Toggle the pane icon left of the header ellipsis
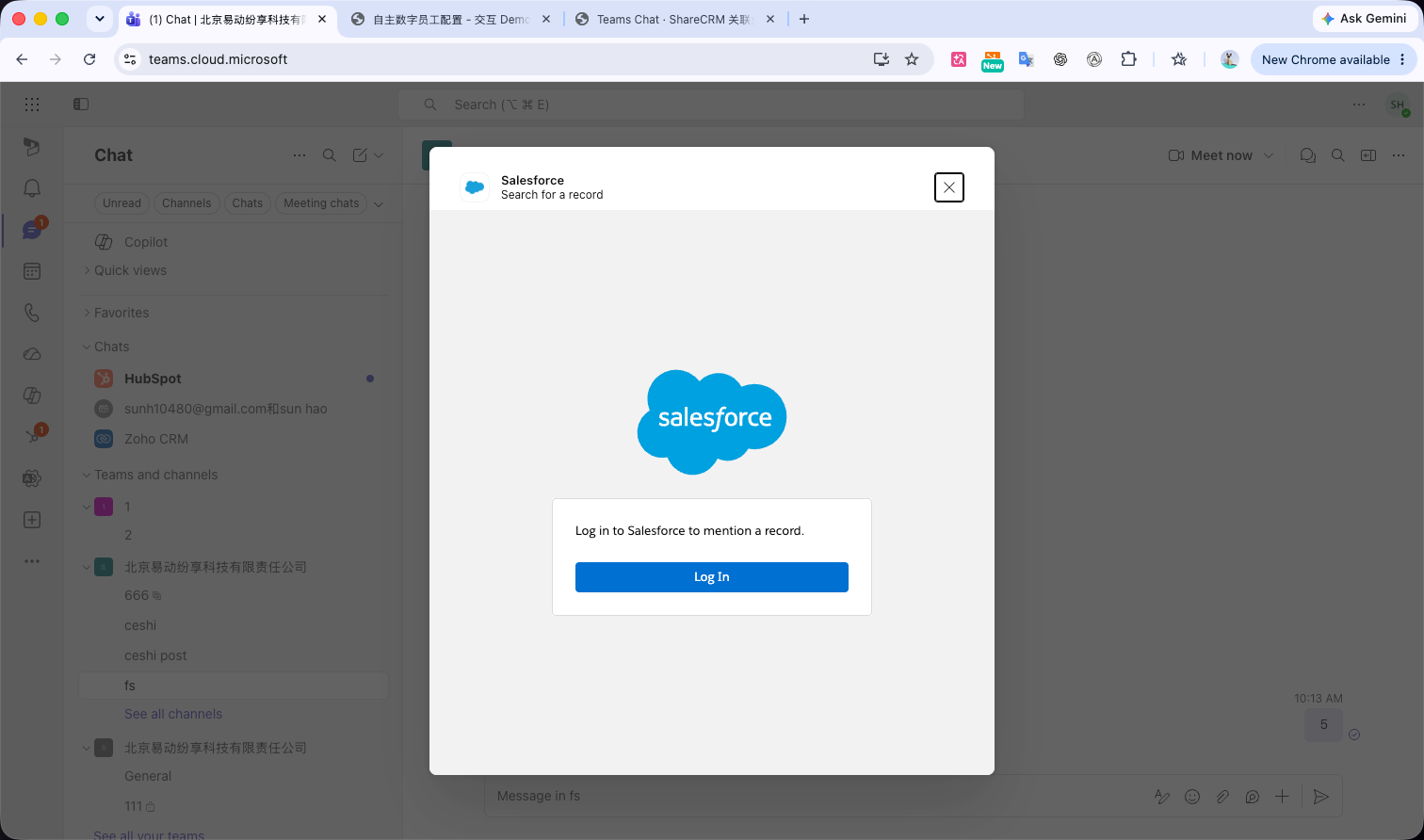The height and width of the screenshot is (840, 1424). (1368, 155)
